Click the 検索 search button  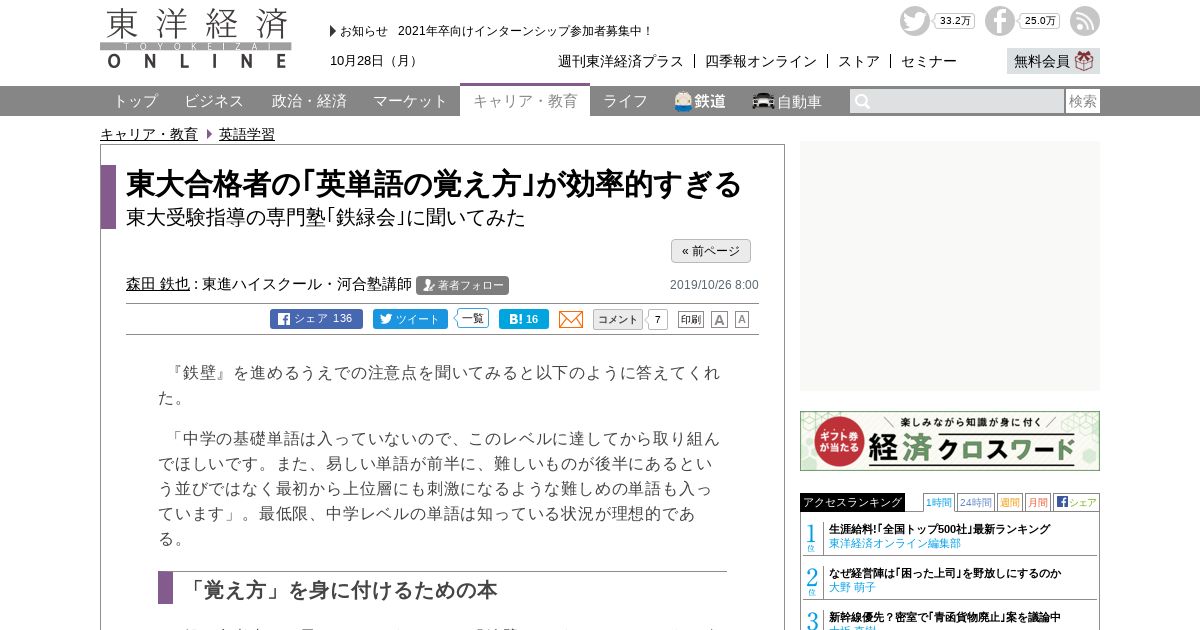1083,101
